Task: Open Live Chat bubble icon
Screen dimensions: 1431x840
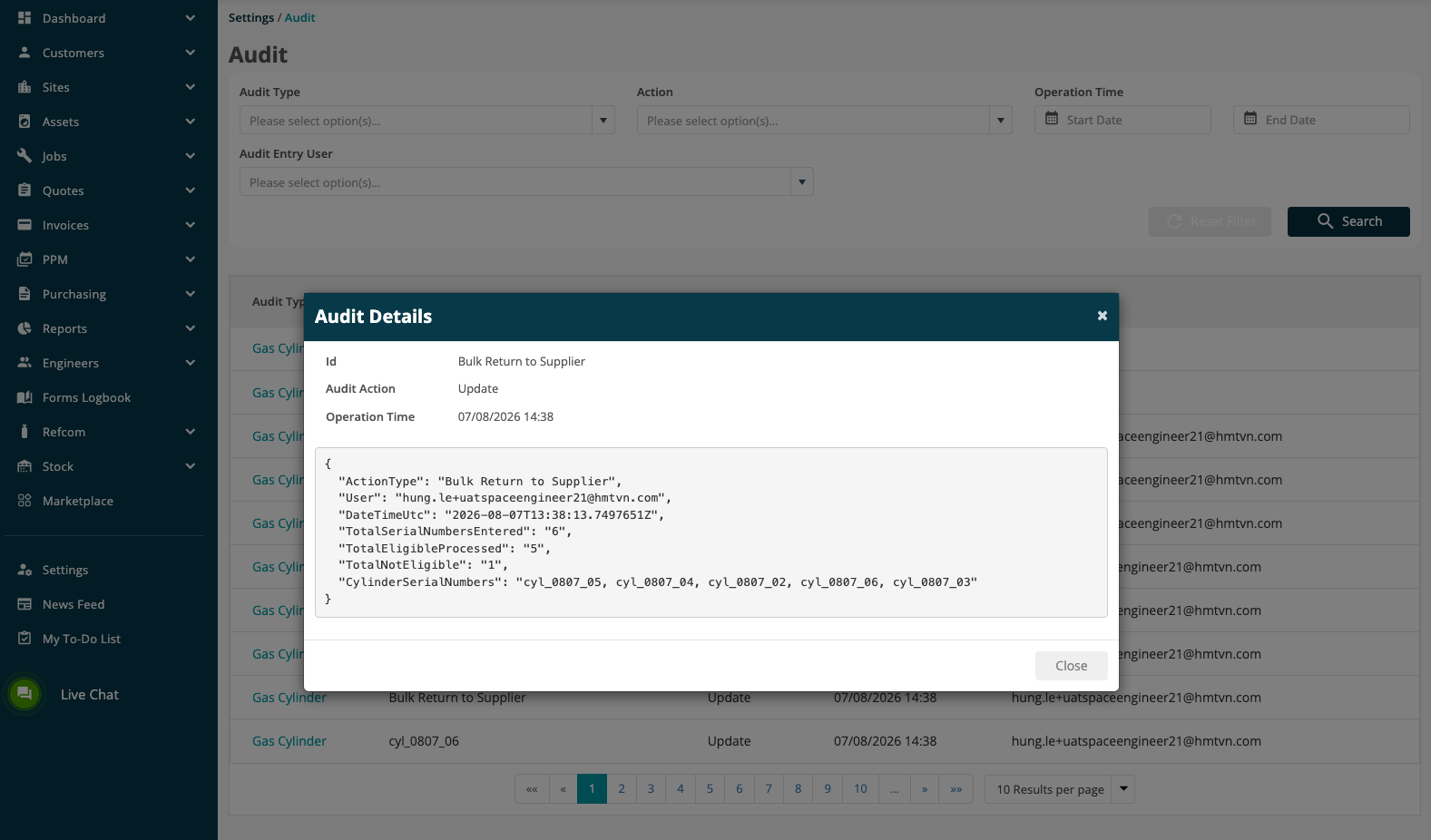Action: (x=25, y=694)
